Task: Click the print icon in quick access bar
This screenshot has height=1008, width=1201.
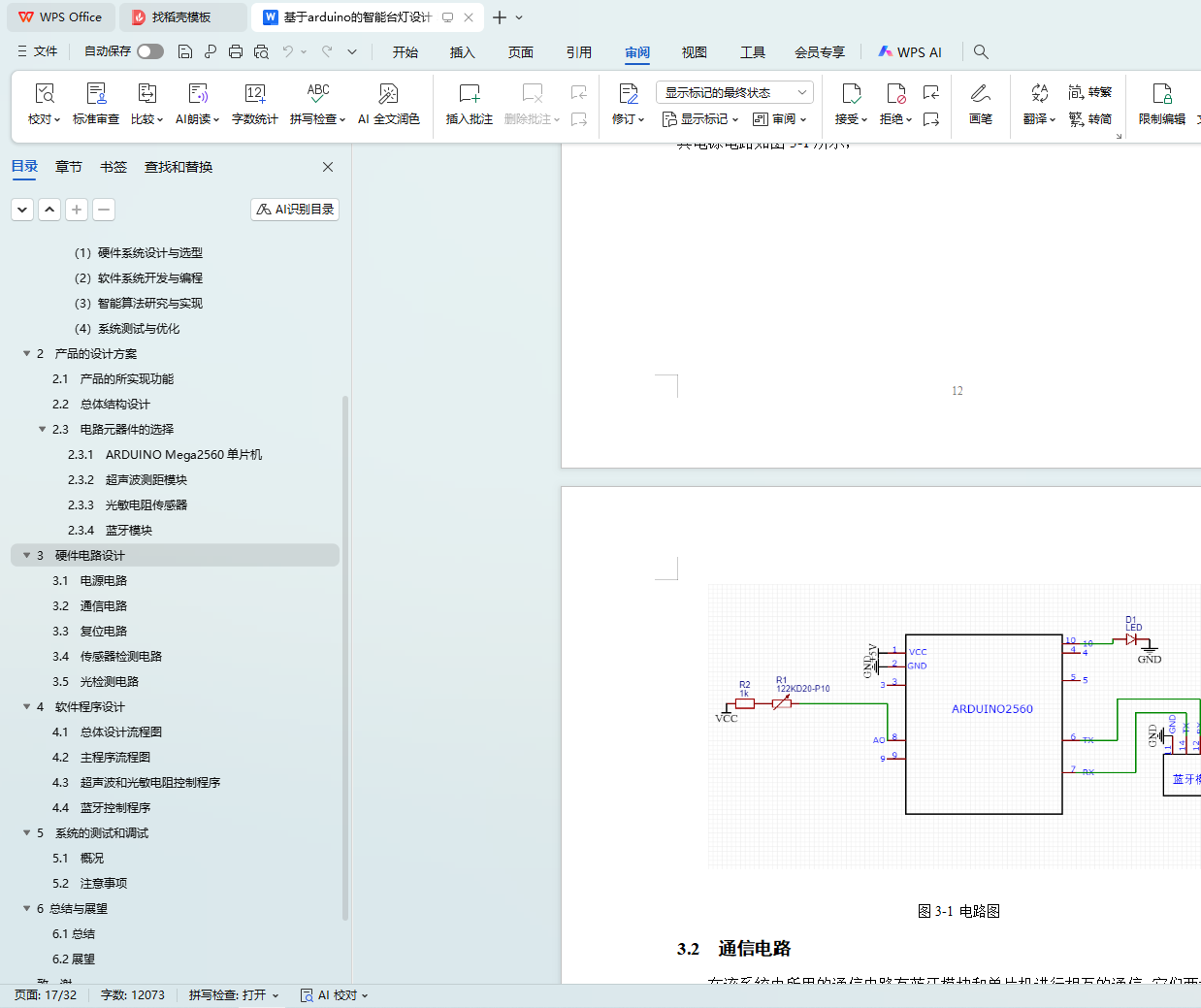Action: click(x=236, y=51)
